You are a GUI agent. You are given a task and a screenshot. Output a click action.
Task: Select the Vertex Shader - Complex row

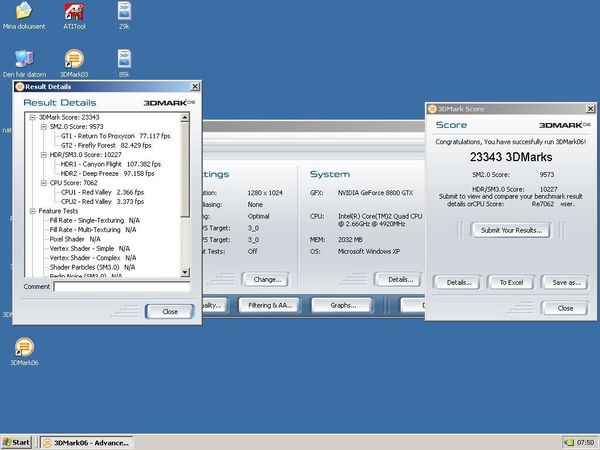[93, 258]
